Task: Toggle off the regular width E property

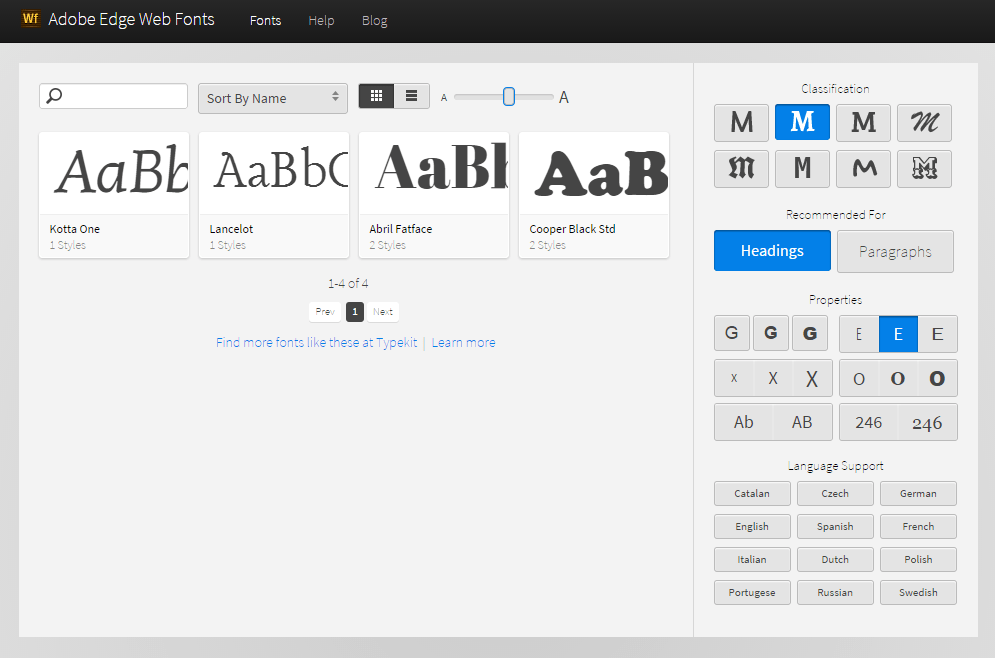Action: click(898, 334)
